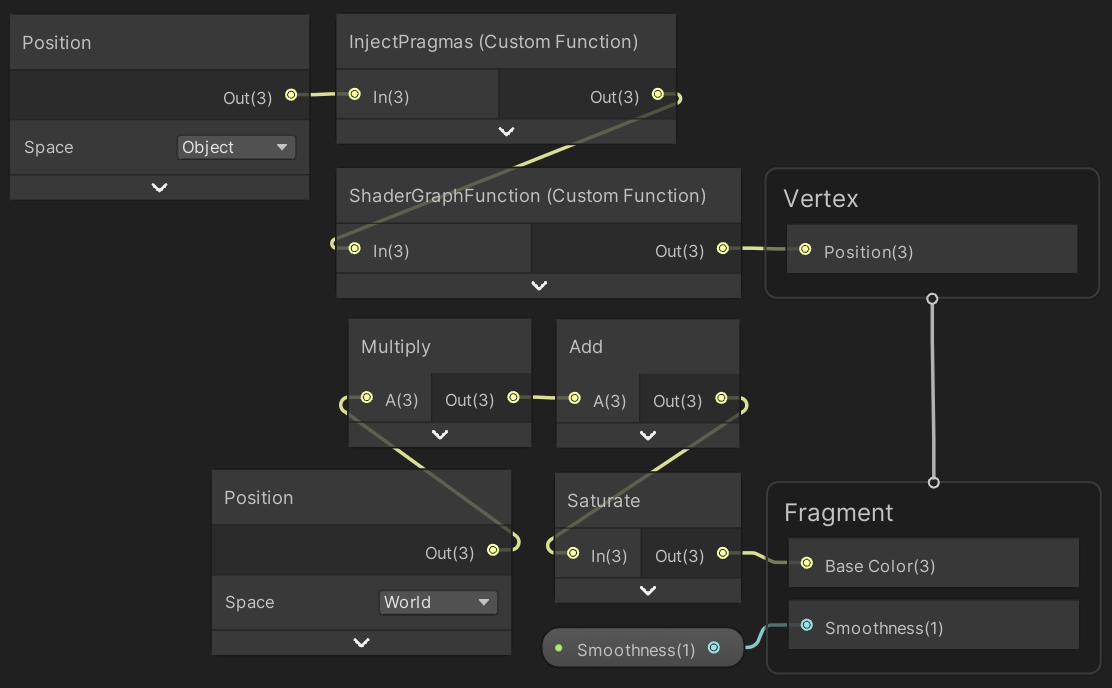The image size is (1112, 688).
Task: Open the Object space dropdown on Position node
Action: tap(236, 147)
